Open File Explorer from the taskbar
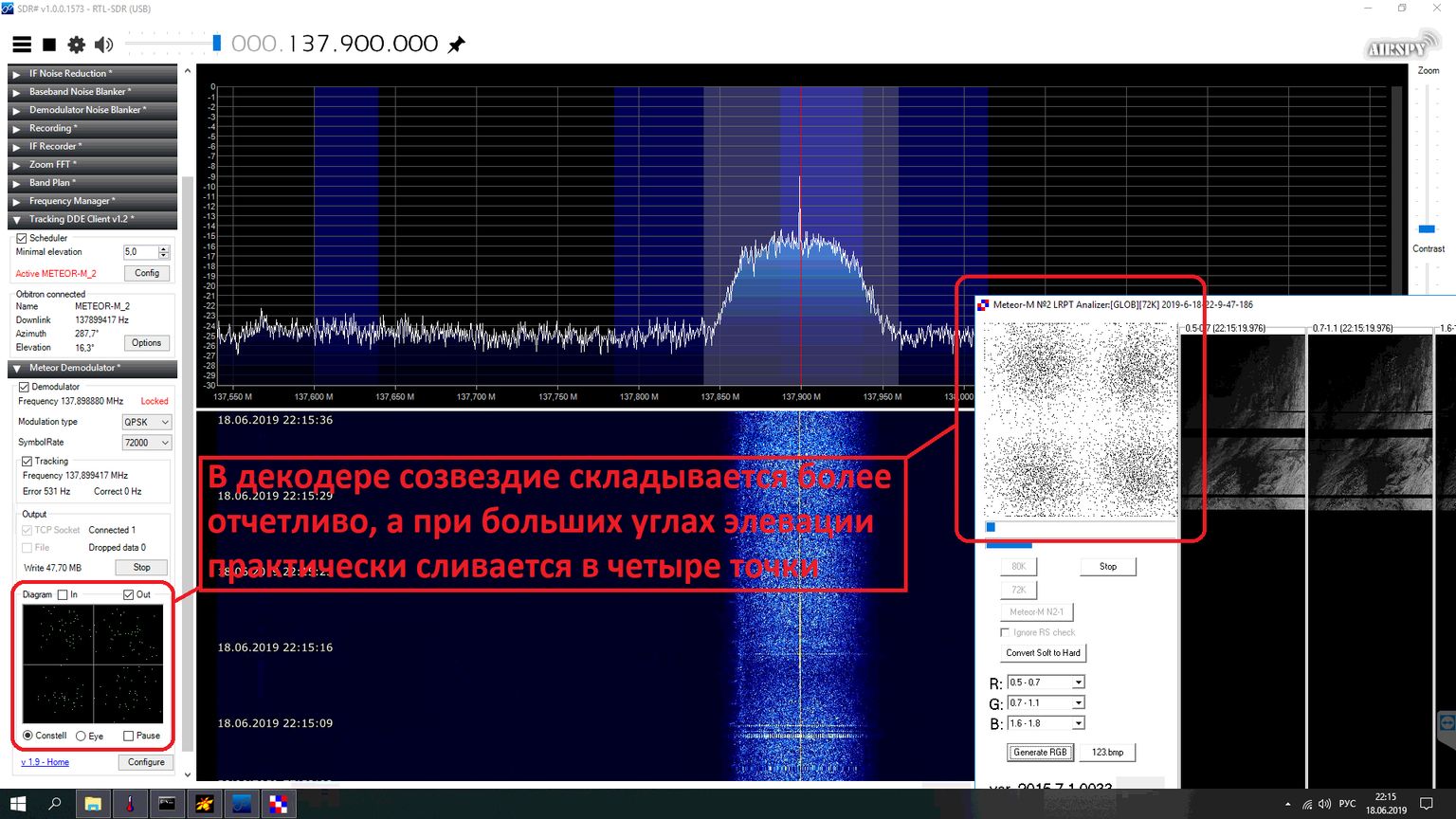The image size is (1456, 819). 92,804
